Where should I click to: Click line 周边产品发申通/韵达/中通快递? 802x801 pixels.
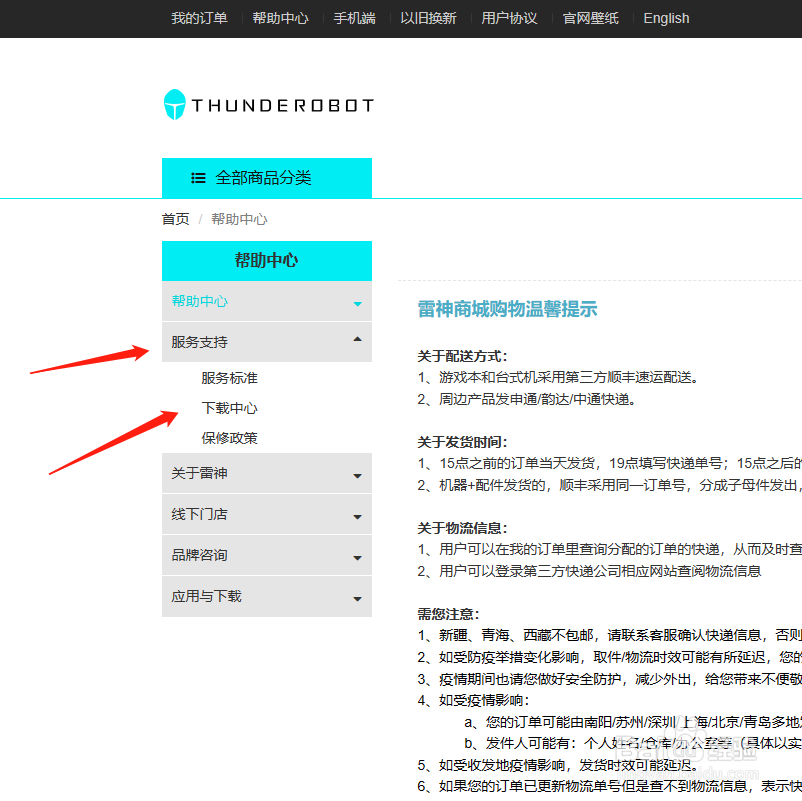click(x=527, y=399)
